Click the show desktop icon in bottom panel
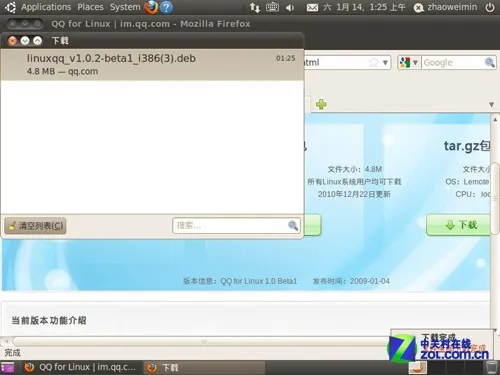 [7, 368]
